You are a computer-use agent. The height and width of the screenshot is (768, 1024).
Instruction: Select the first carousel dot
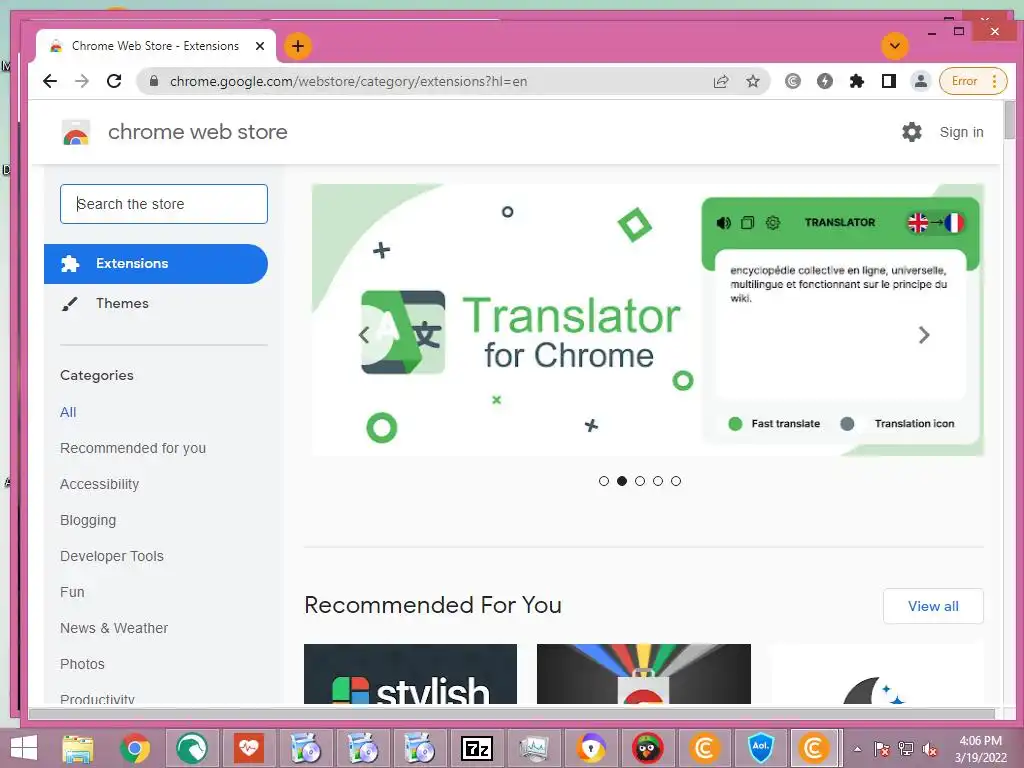coord(603,481)
